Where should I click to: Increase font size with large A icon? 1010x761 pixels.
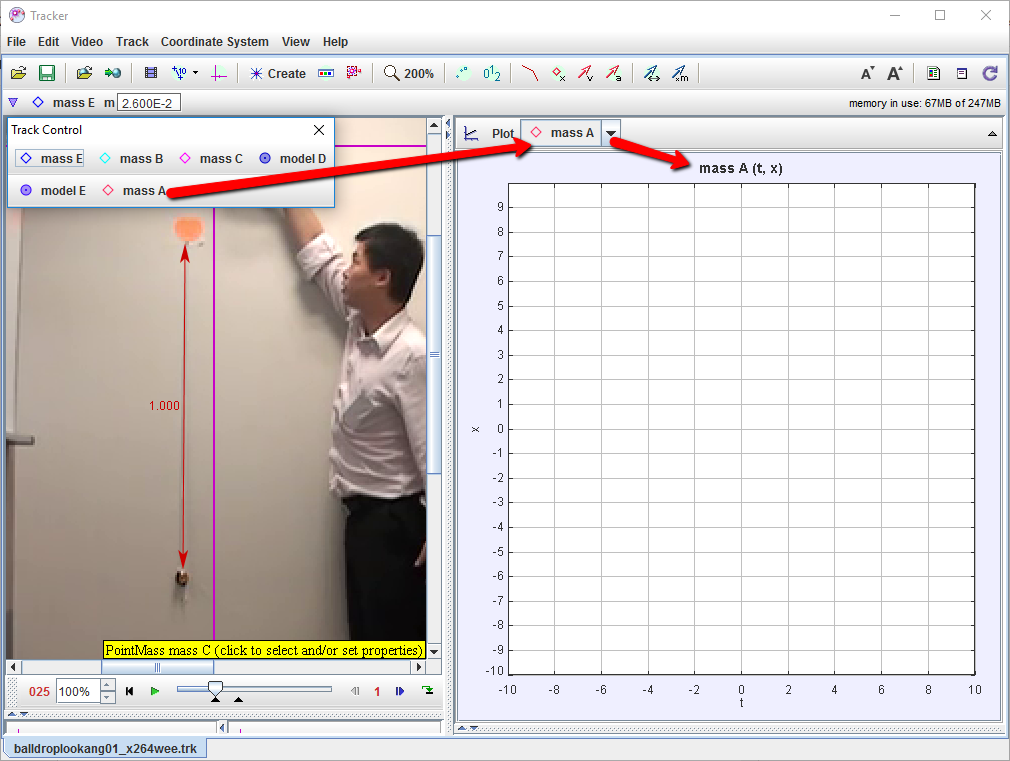pyautogui.click(x=895, y=73)
